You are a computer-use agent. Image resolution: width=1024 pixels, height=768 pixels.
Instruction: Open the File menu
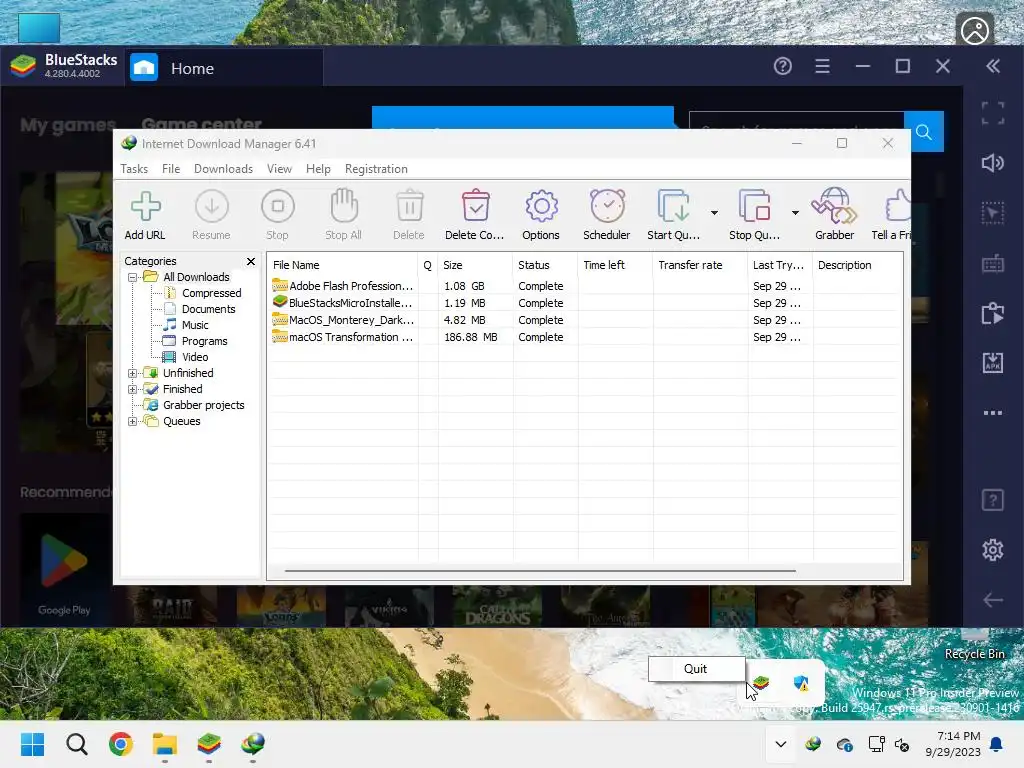[x=171, y=168]
